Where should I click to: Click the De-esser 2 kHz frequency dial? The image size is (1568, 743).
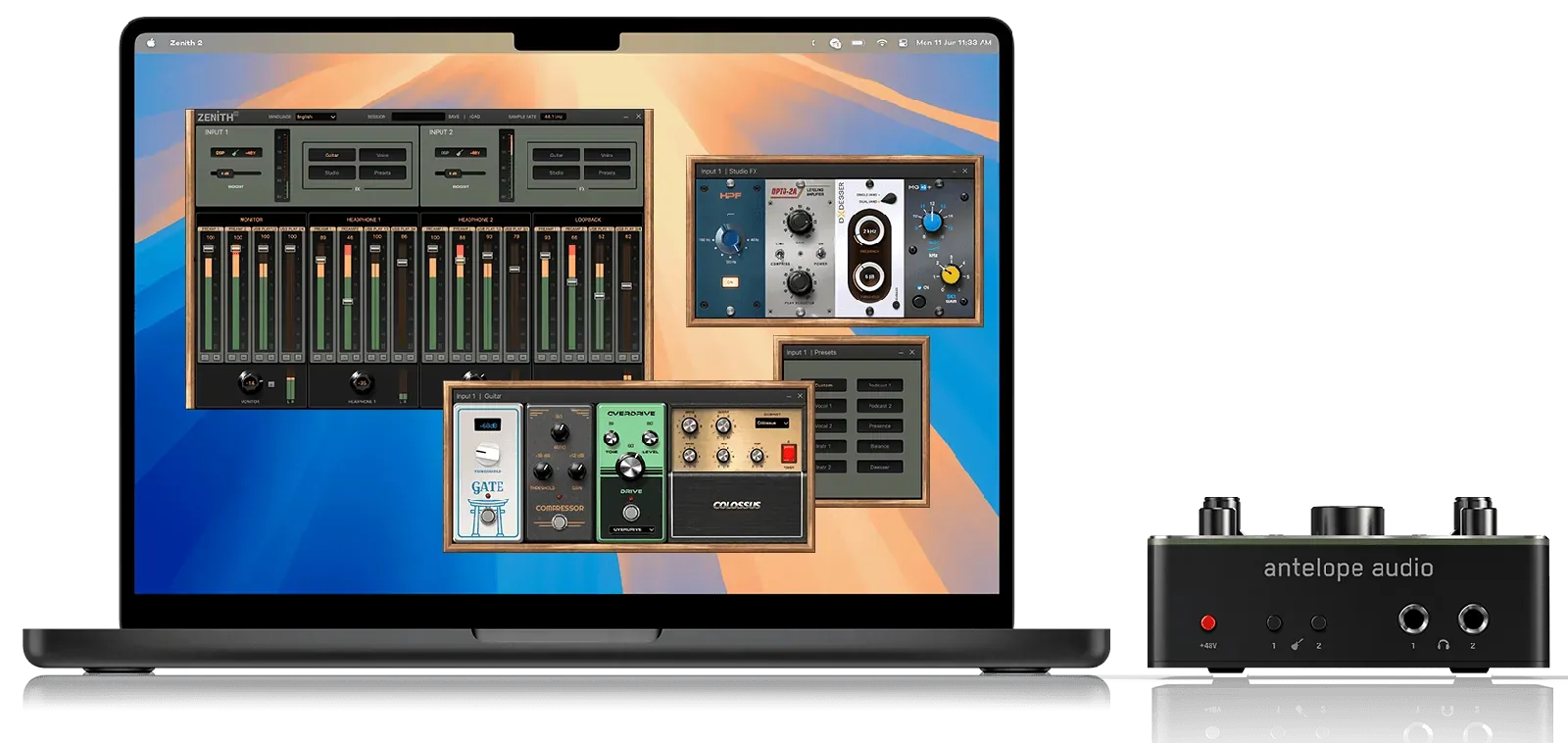(x=868, y=231)
